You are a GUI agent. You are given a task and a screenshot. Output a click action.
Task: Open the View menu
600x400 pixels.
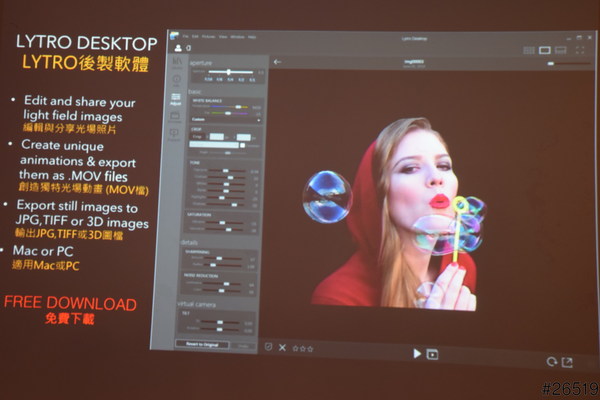click(x=223, y=37)
